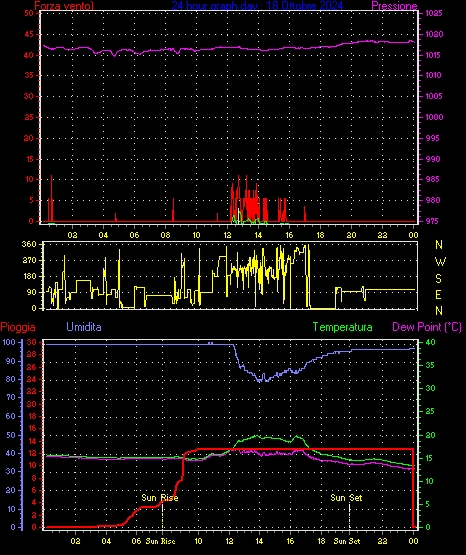The image size is (466, 555).
Task: Click the Pressione axis title
Action: click(394, 6)
